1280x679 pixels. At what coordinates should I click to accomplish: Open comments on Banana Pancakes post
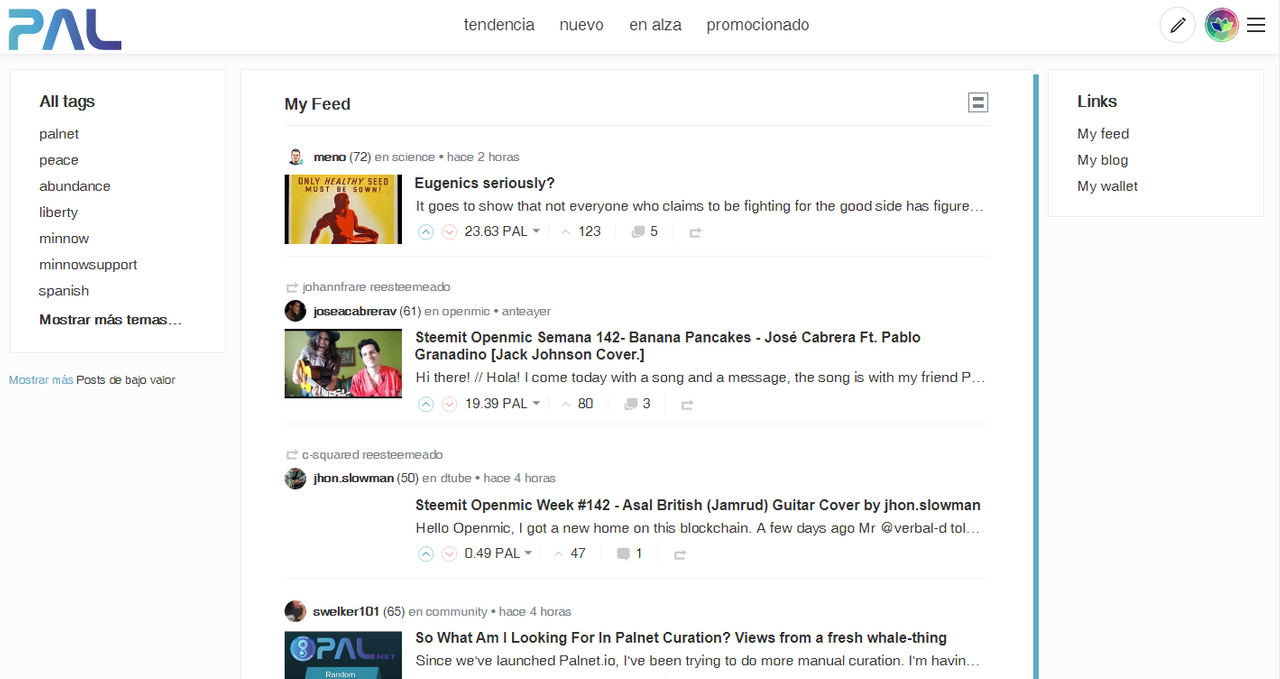click(637, 404)
